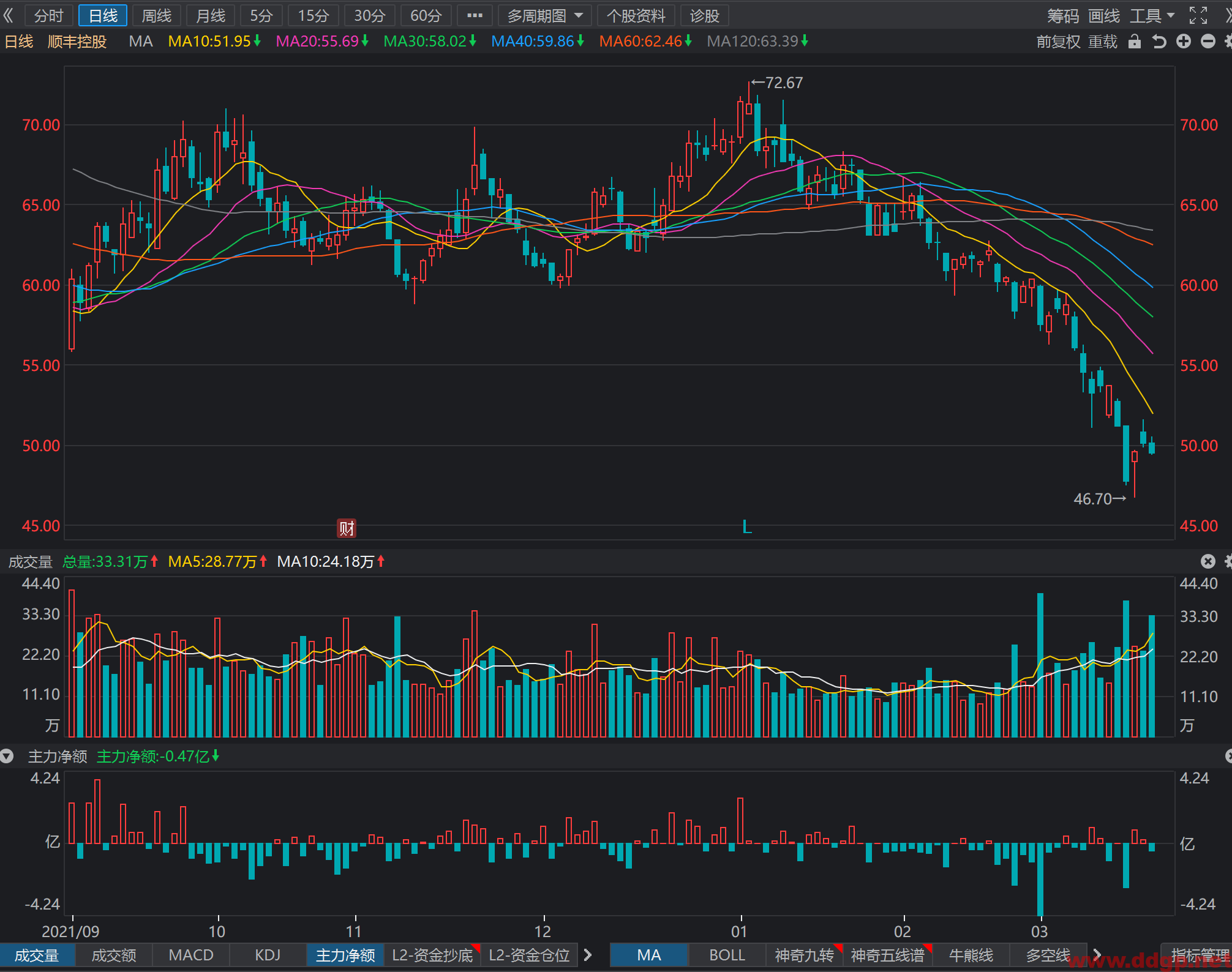Viewport: 1232px width, 972px height.
Task: Click the minus zoom-out icon
Action: [x=1208, y=42]
